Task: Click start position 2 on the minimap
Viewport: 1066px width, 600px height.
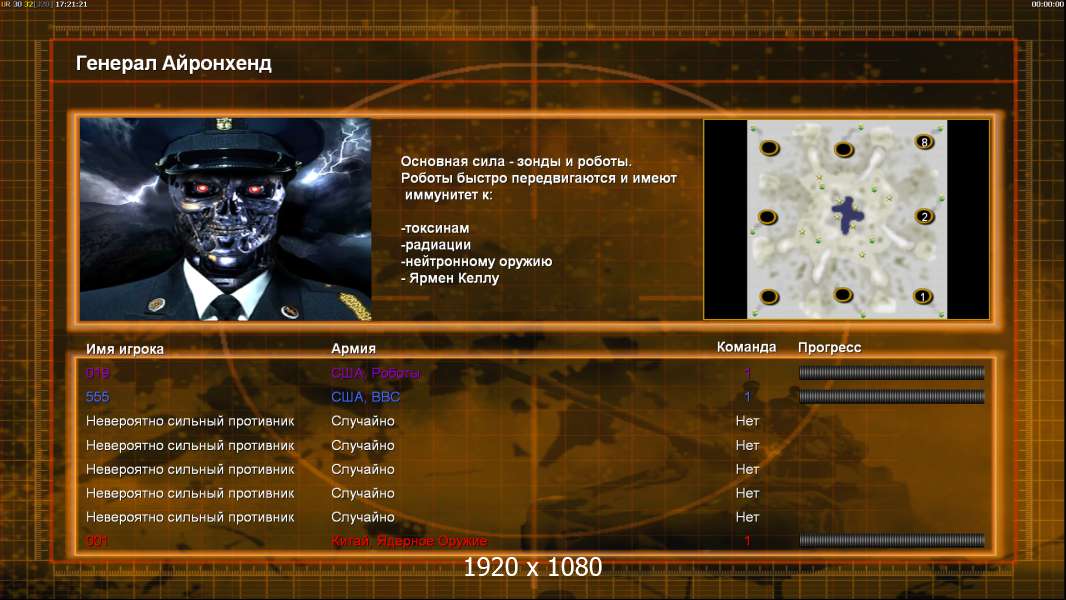Action: (924, 217)
